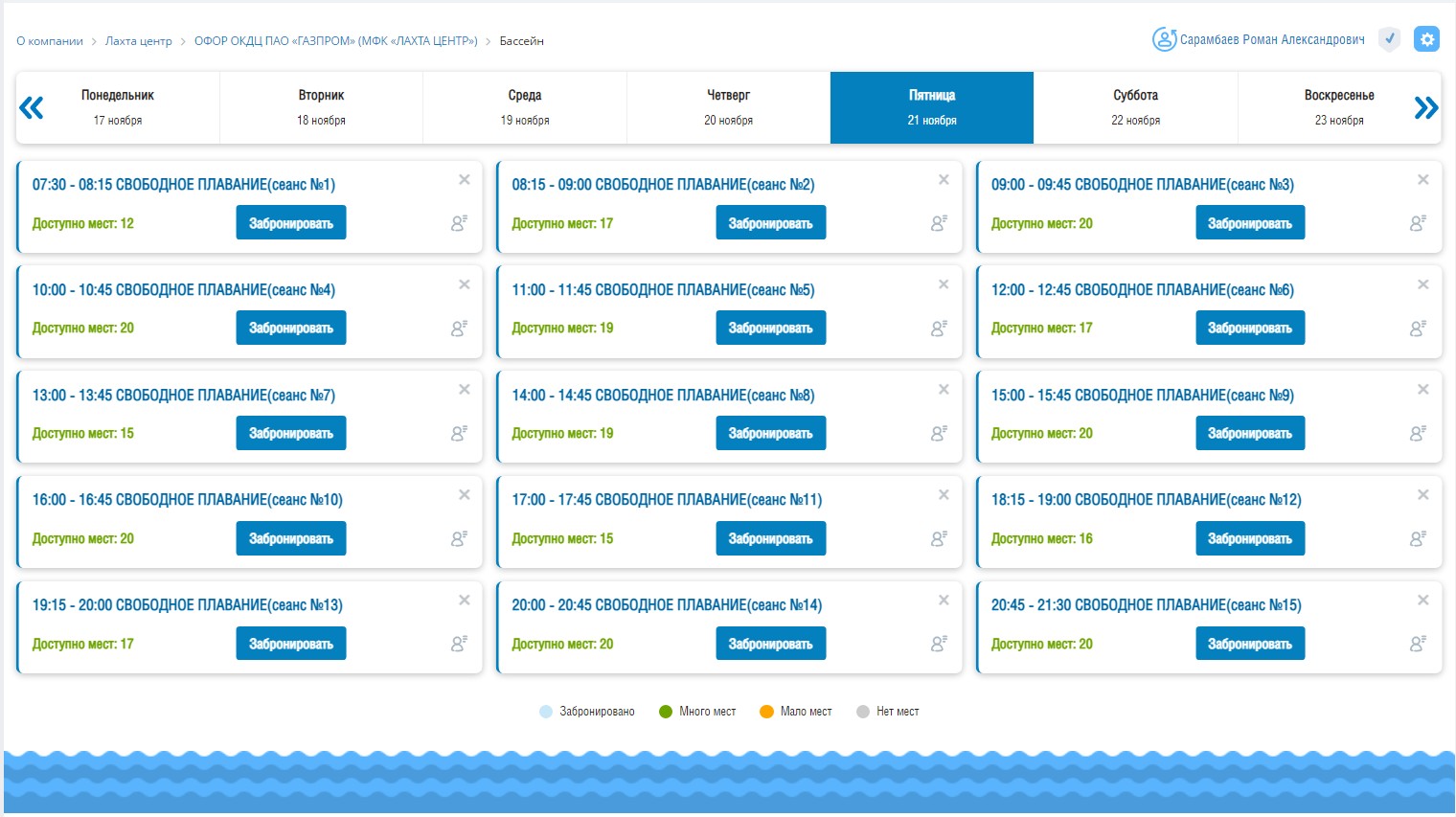Book session №2 at 08:15 with Забронировать
The width and height of the screenshot is (1456, 817).
point(770,223)
